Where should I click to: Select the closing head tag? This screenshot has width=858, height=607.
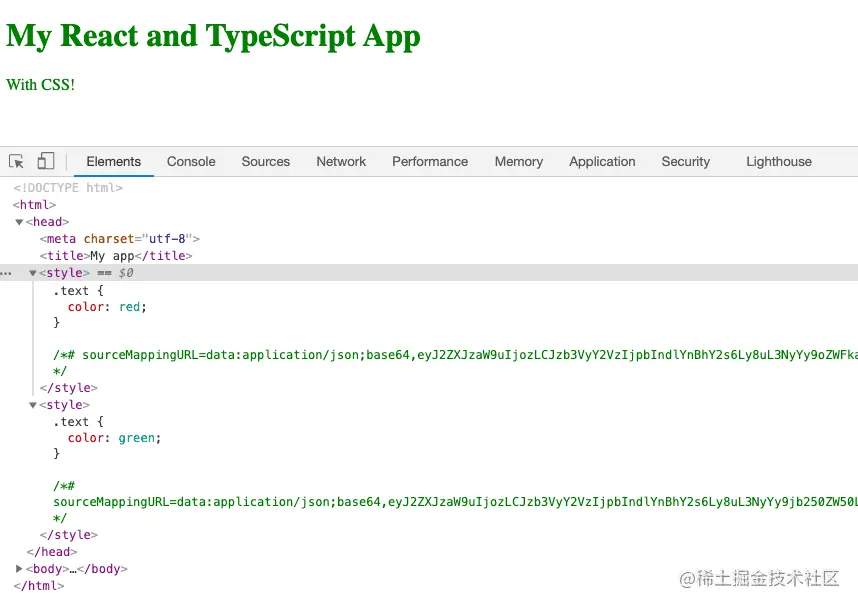point(52,552)
